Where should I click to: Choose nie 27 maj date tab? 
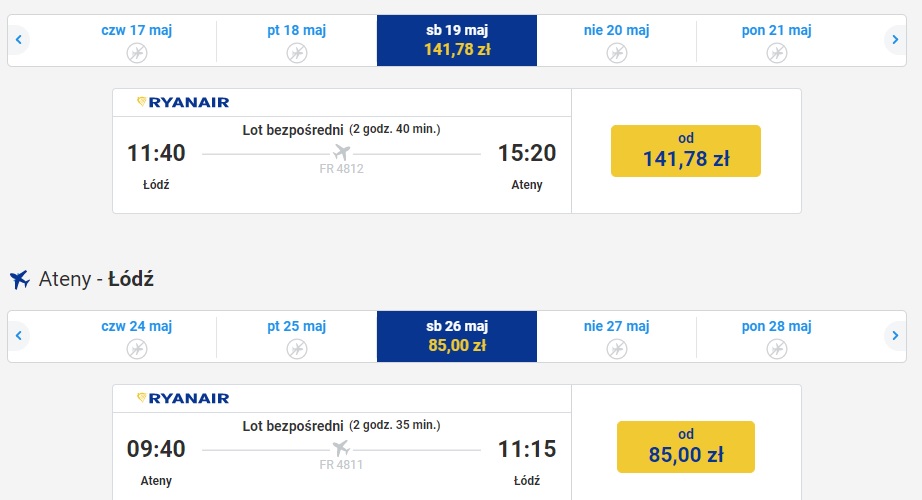click(x=616, y=336)
